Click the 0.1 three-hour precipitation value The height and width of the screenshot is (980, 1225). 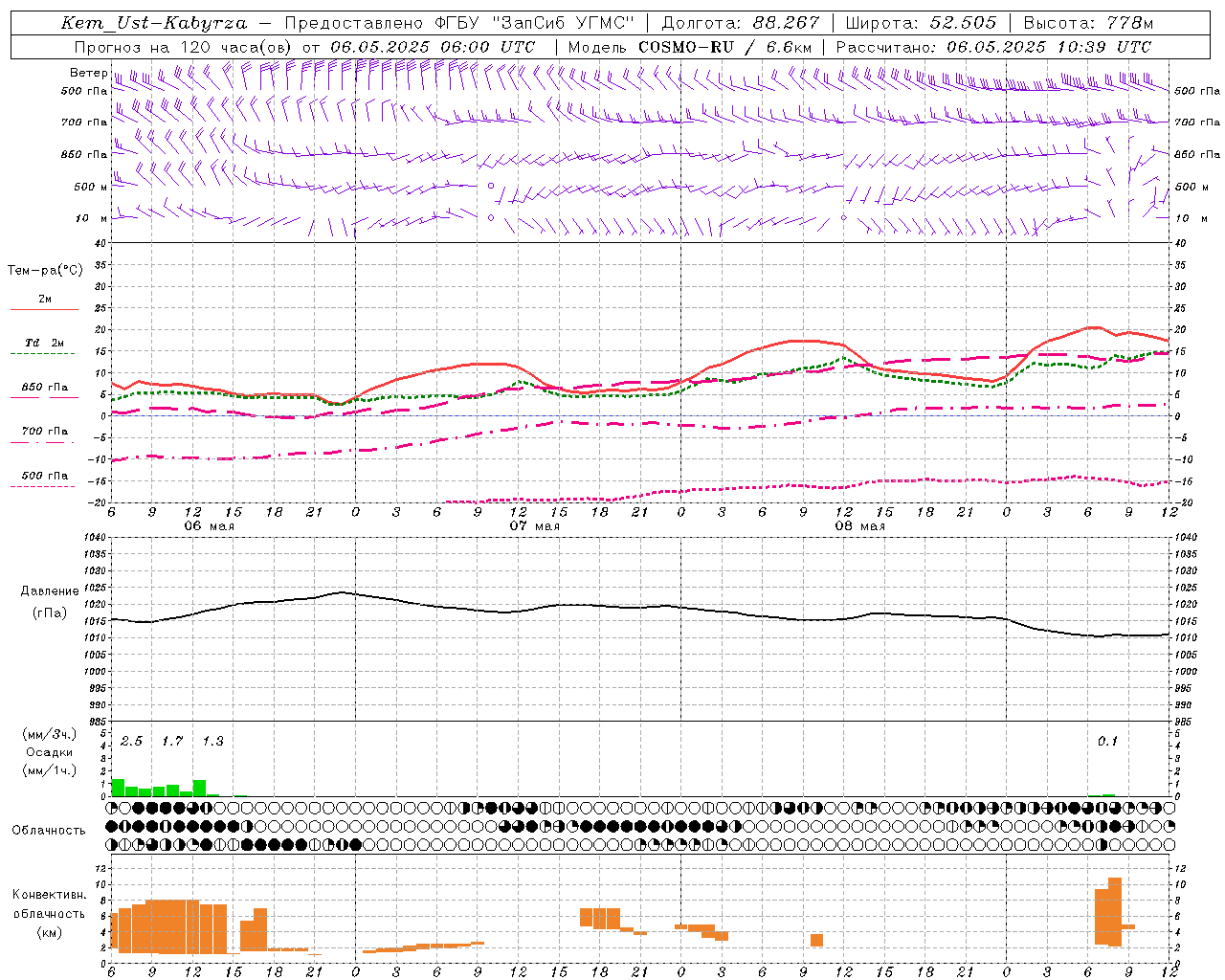pos(1107,742)
